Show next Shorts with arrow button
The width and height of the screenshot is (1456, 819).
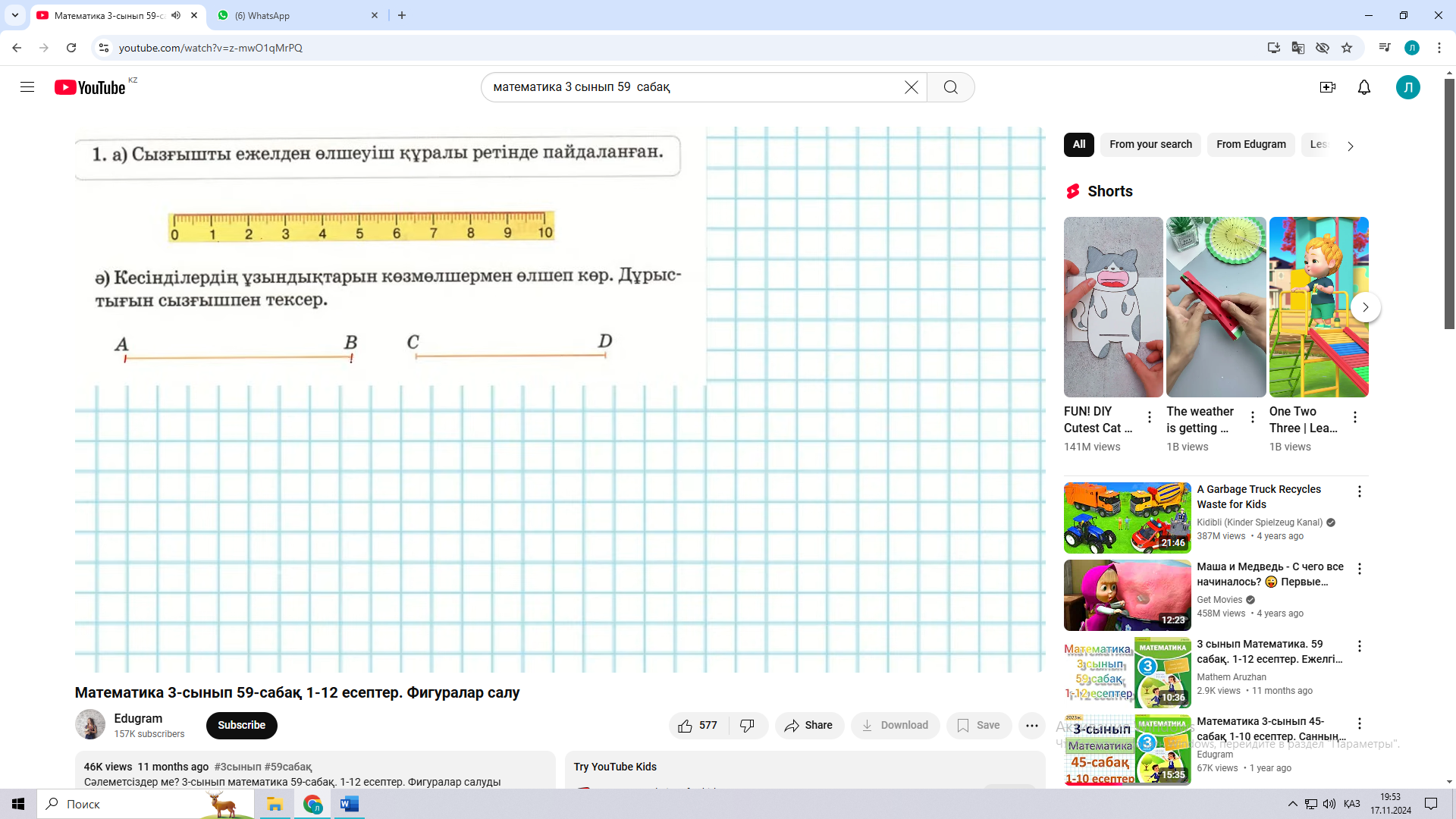pyautogui.click(x=1365, y=307)
